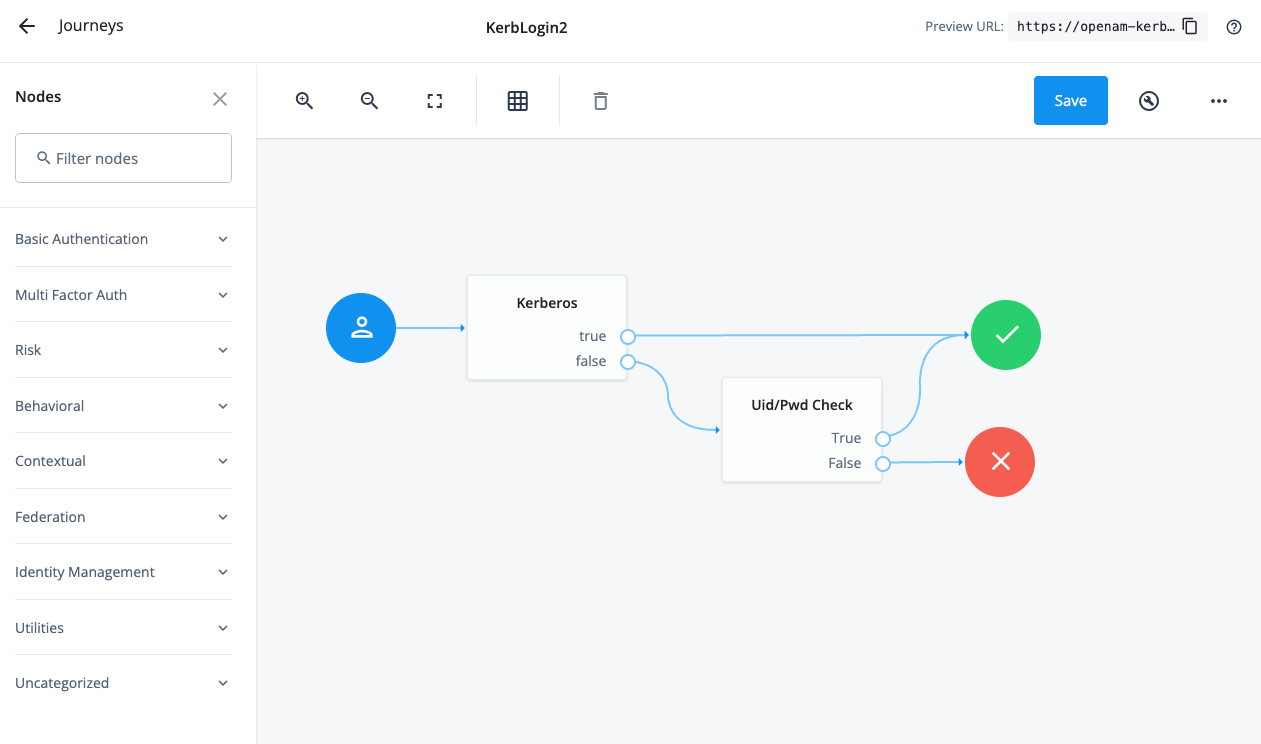Delete selected node with trash icon
This screenshot has height=744, width=1261.
[600, 101]
